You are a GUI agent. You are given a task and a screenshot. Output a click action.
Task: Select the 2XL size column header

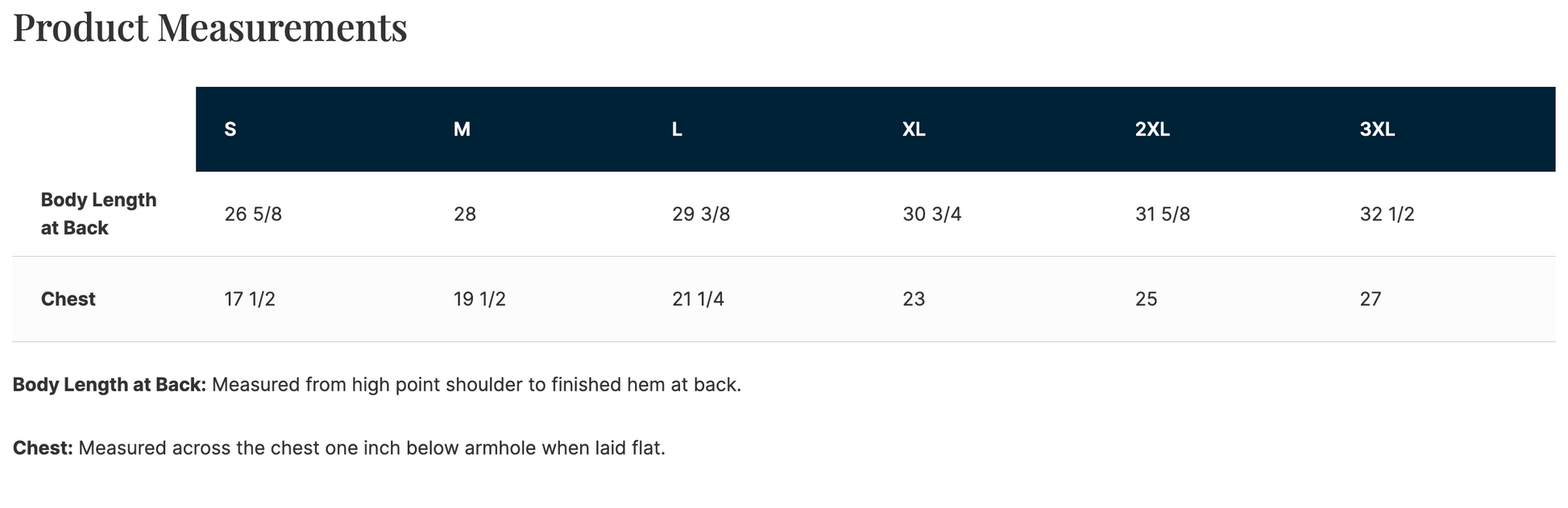click(x=1152, y=130)
